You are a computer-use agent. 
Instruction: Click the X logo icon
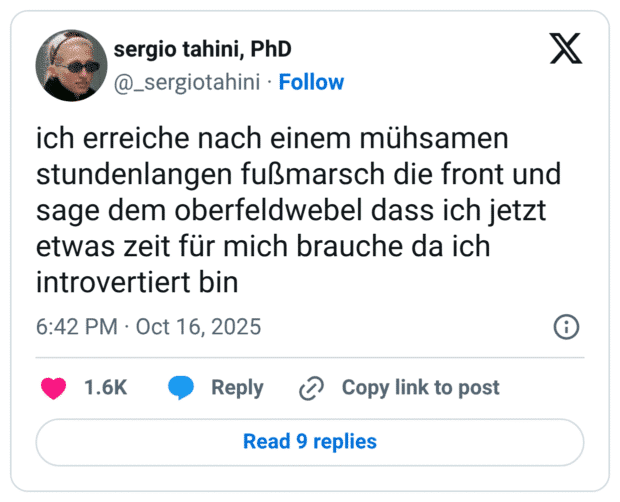pyautogui.click(x=566, y=47)
